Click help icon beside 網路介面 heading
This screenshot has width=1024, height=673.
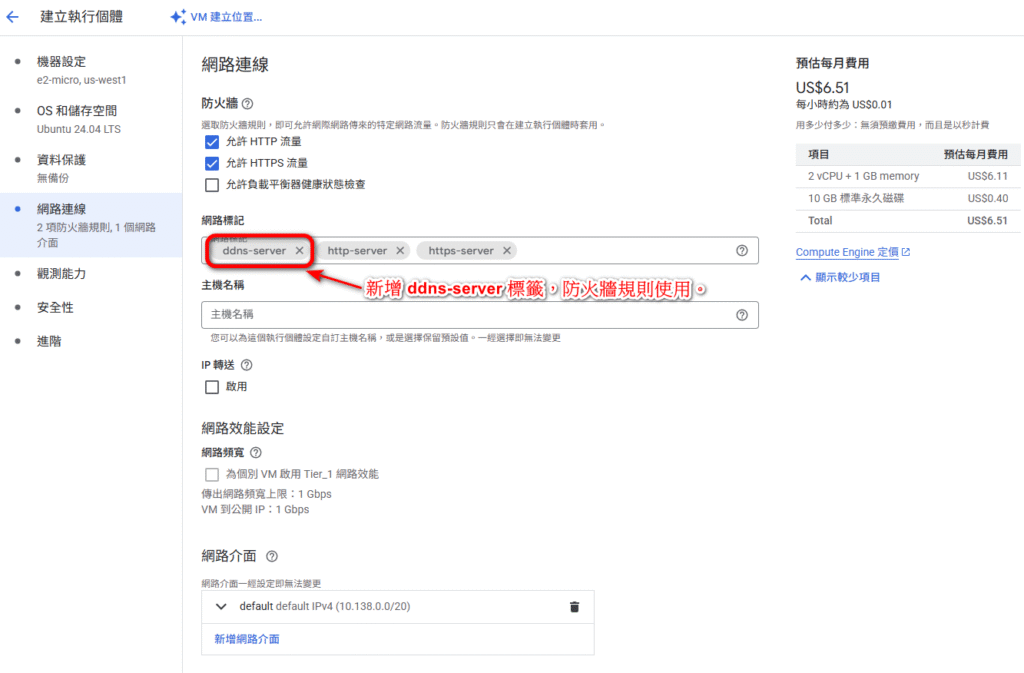[272, 556]
